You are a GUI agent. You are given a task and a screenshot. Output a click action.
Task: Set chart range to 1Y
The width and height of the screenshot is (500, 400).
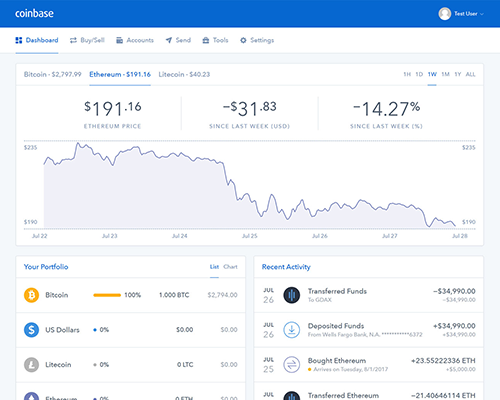pyautogui.click(x=458, y=74)
